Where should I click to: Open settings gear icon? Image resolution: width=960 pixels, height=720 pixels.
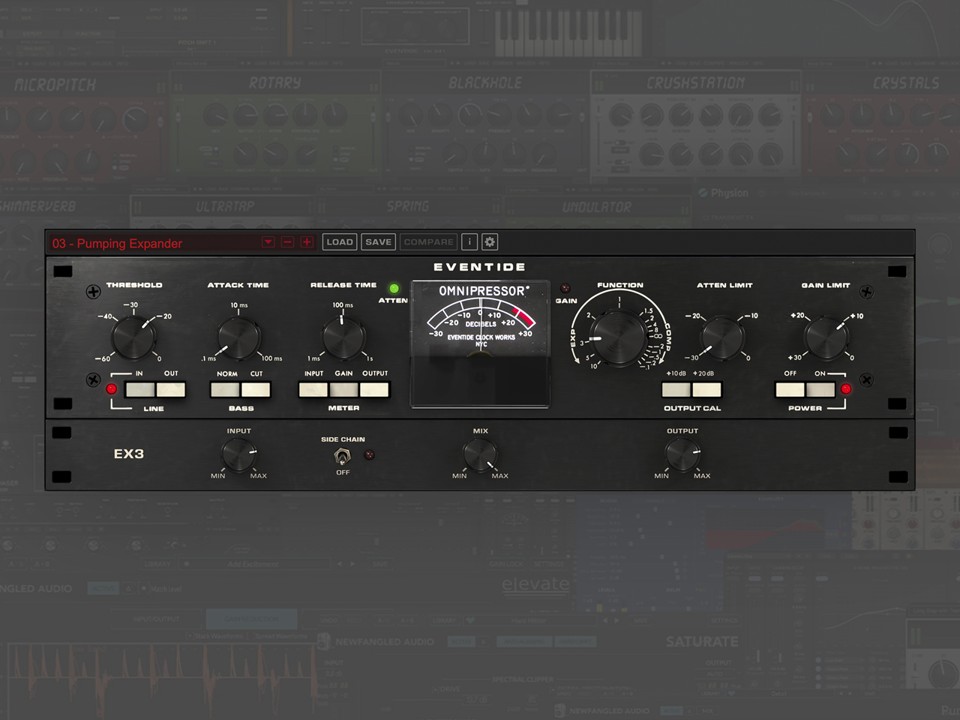(x=490, y=242)
